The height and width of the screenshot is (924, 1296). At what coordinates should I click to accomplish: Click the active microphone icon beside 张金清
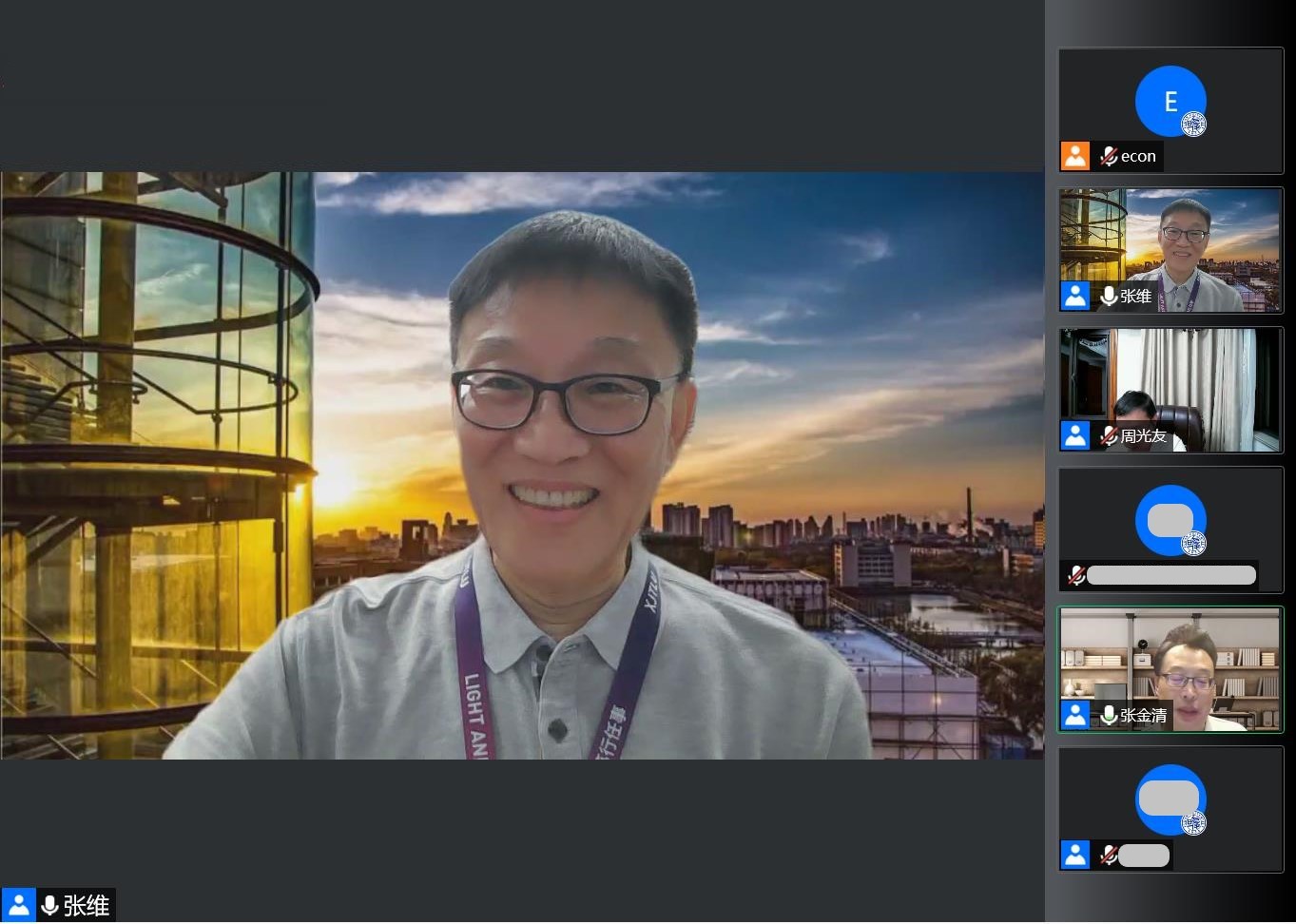pyautogui.click(x=1108, y=715)
